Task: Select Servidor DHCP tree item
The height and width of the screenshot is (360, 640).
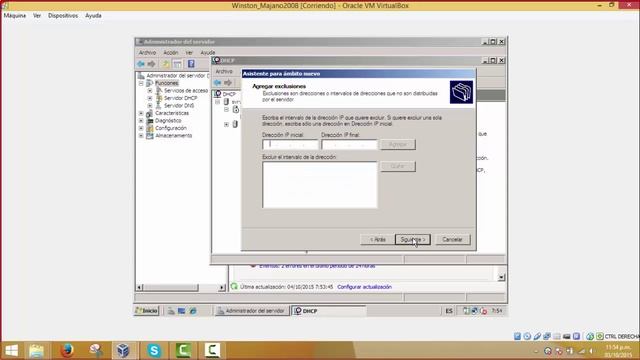Action: click(180, 98)
